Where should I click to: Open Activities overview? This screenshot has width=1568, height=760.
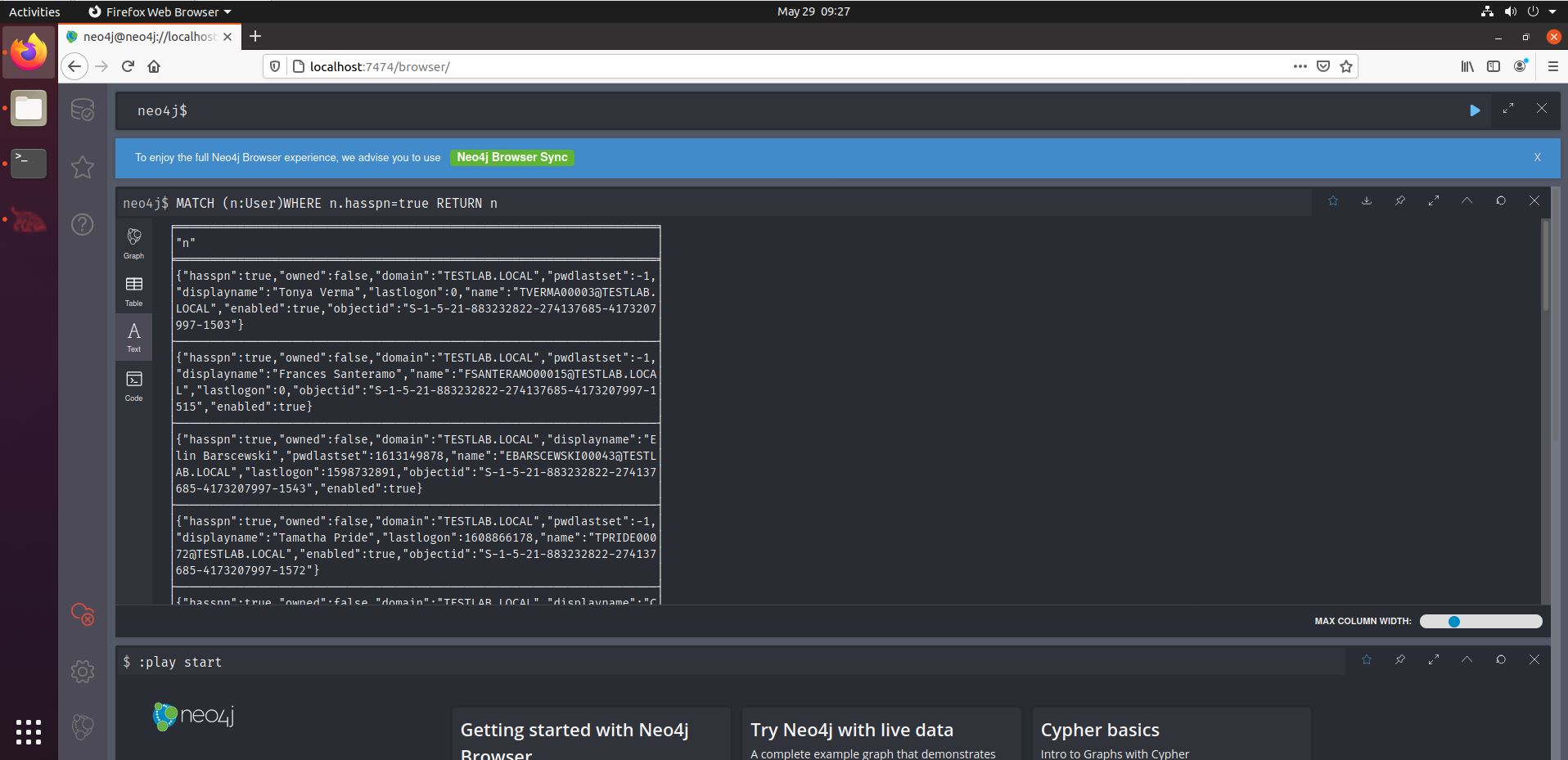(34, 11)
